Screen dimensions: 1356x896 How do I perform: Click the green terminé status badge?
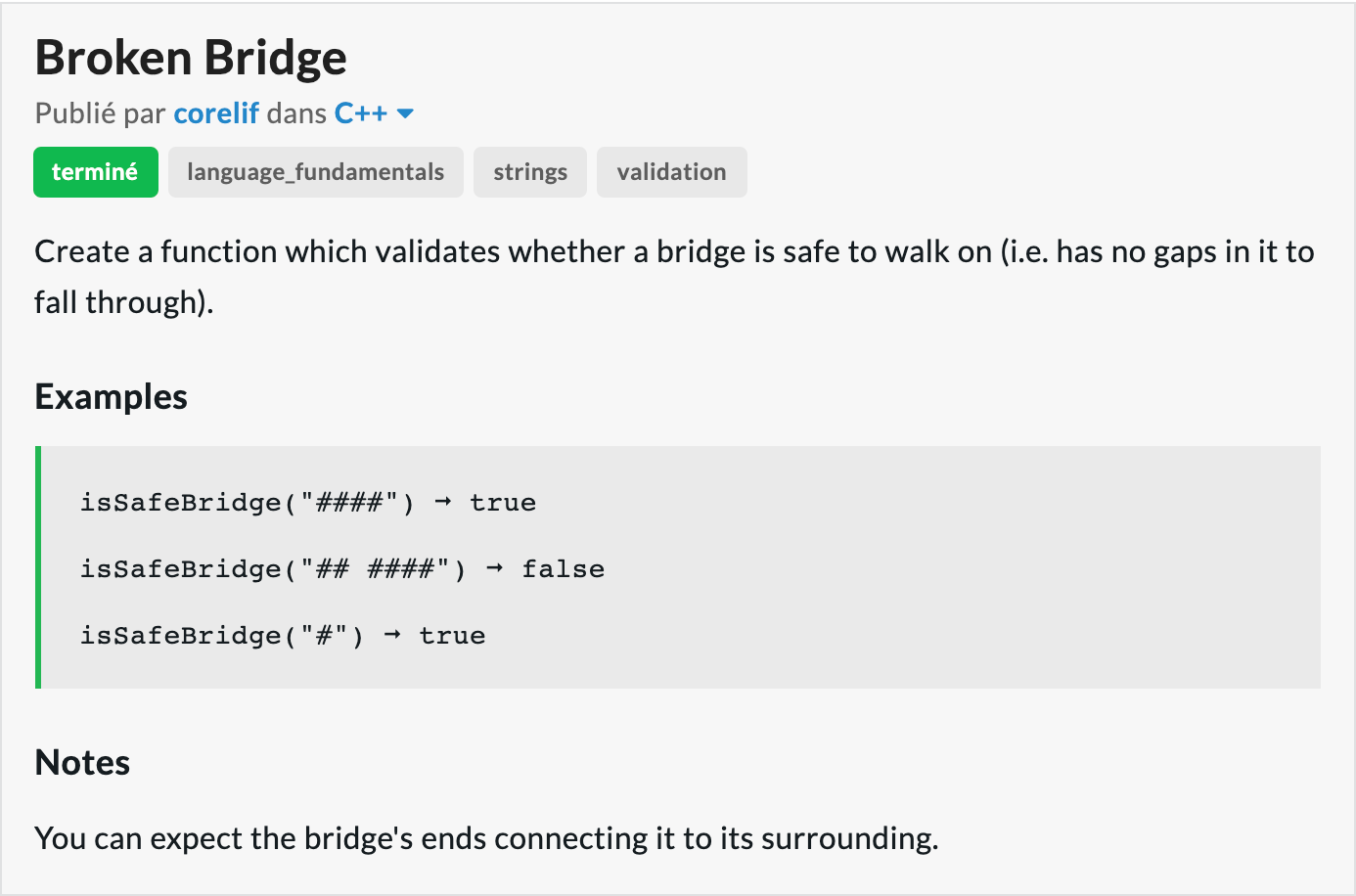[96, 172]
